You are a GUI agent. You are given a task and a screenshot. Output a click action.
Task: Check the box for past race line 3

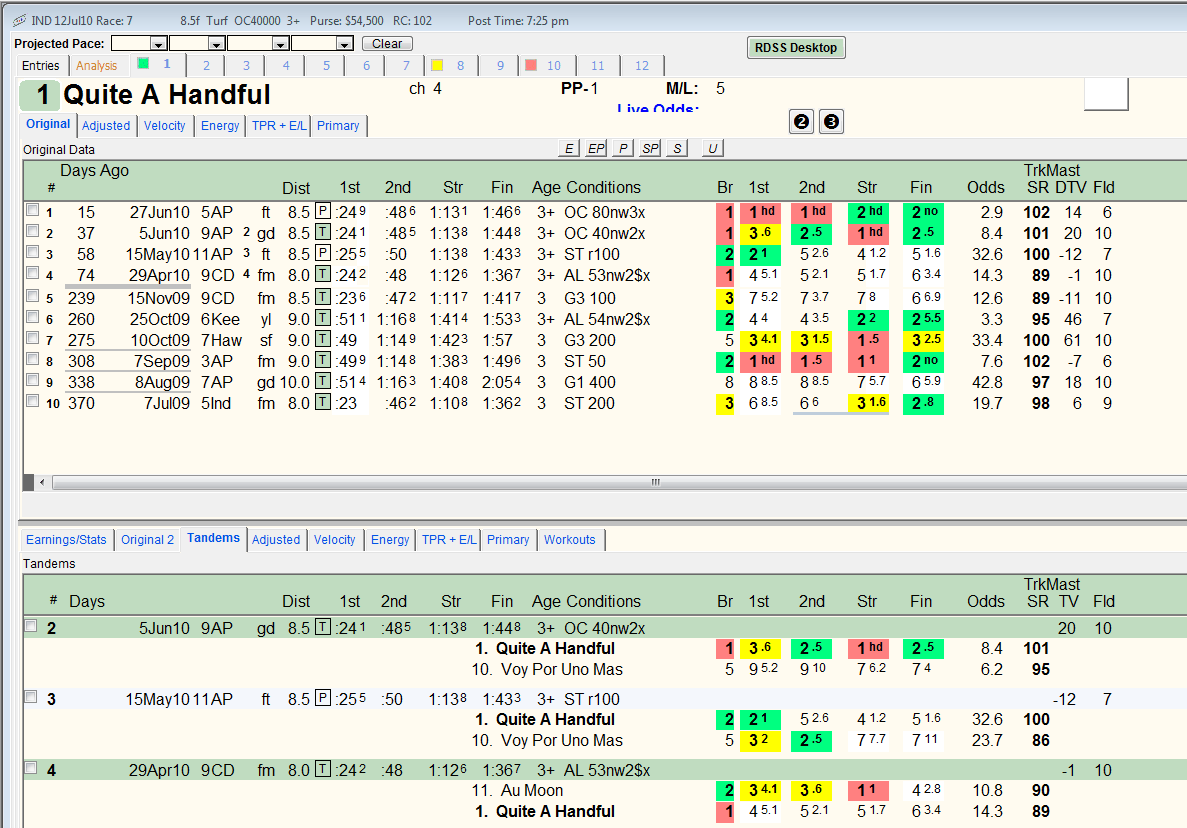[x=33, y=251]
